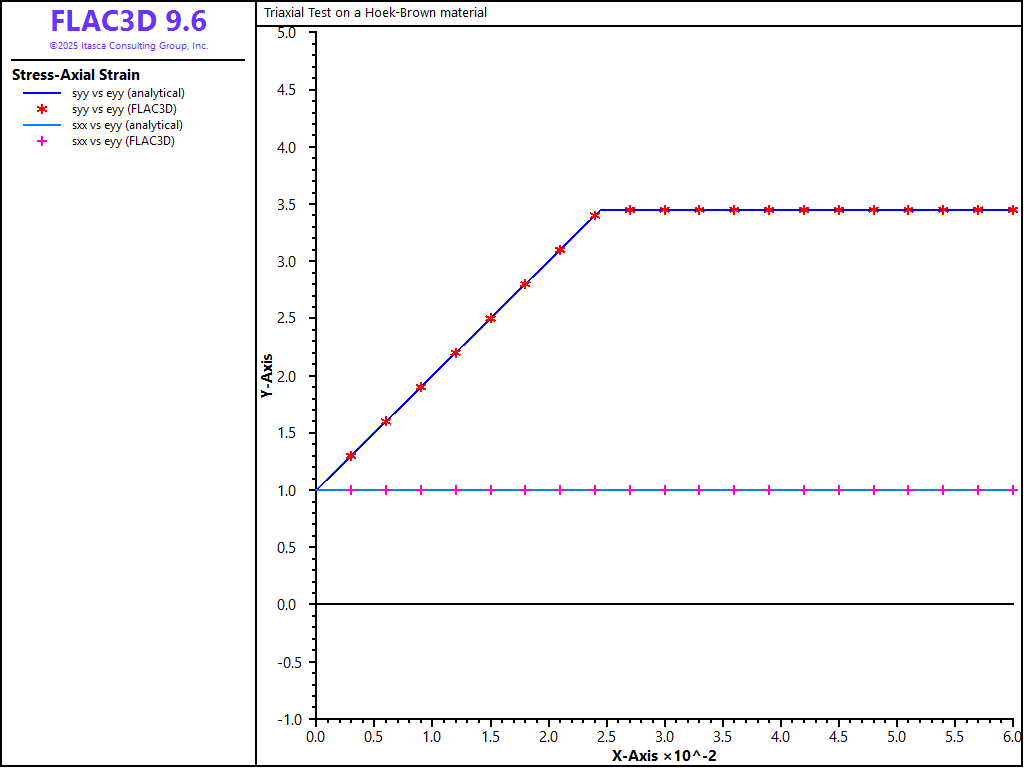
Task: Click the "syy vs eyy (FLAC3D)" legend label
Action: 124,109
